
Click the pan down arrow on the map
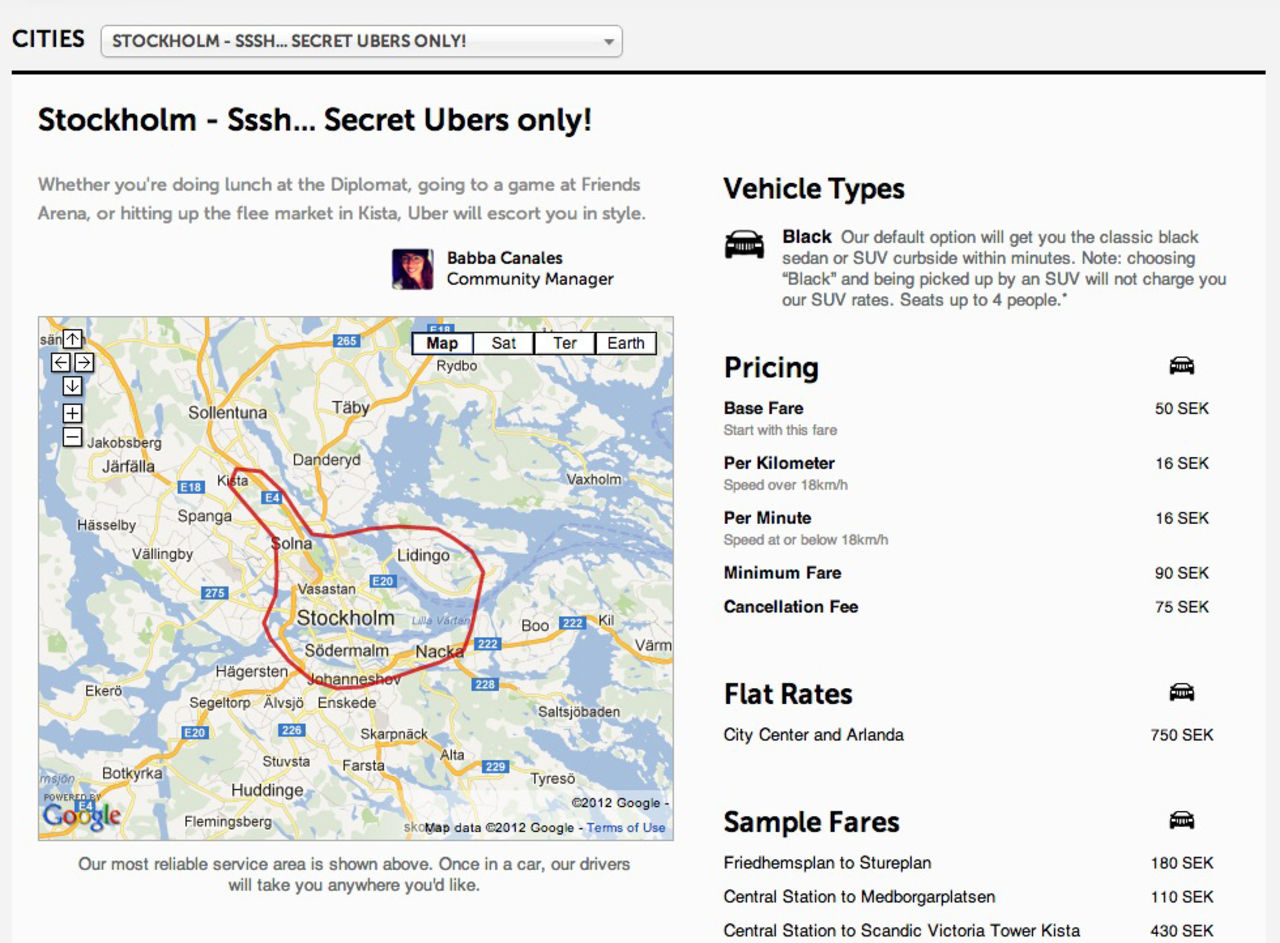(x=71, y=387)
